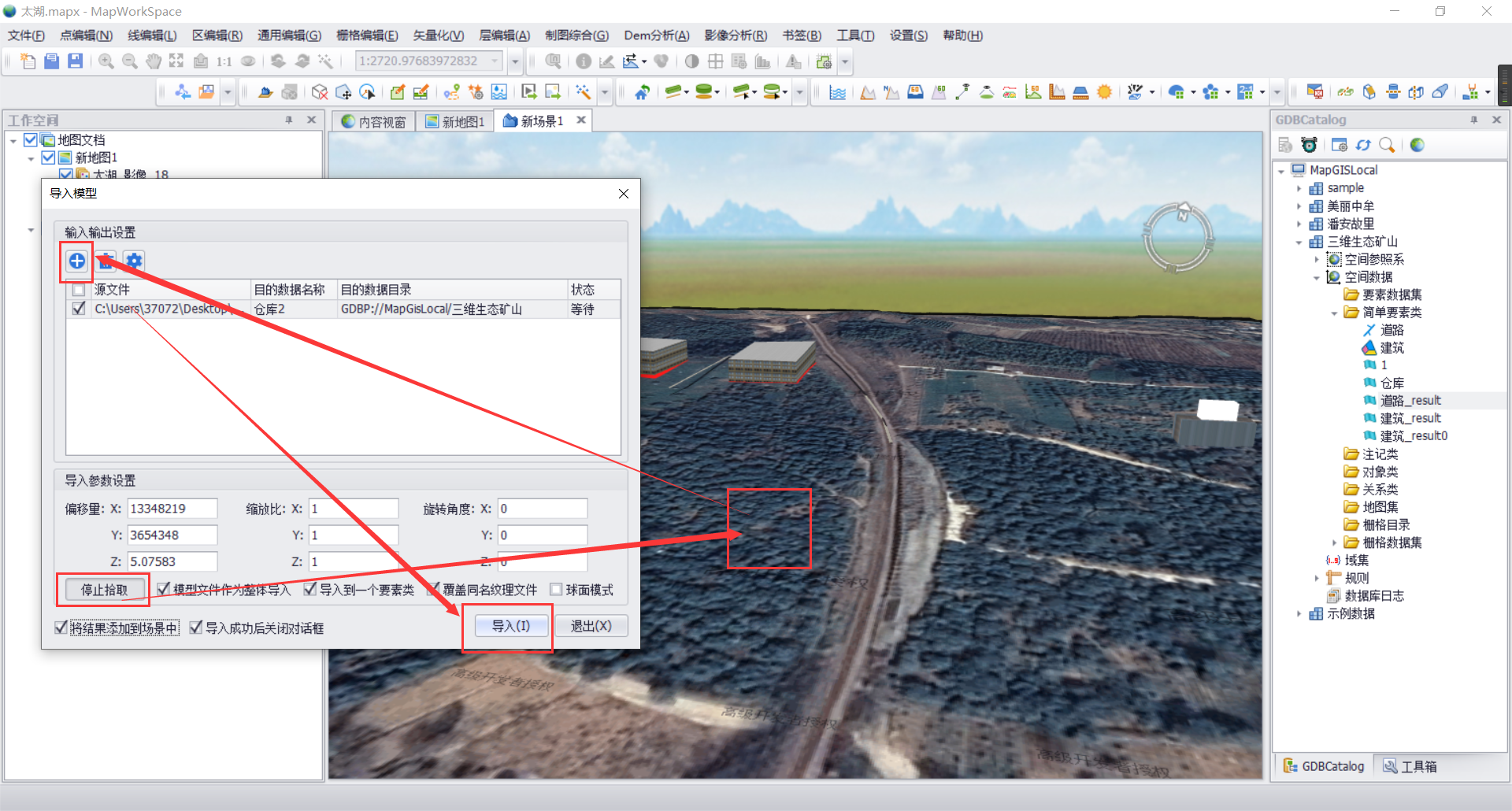Select 道路_result in GDBCatalog tree

click(x=1410, y=401)
